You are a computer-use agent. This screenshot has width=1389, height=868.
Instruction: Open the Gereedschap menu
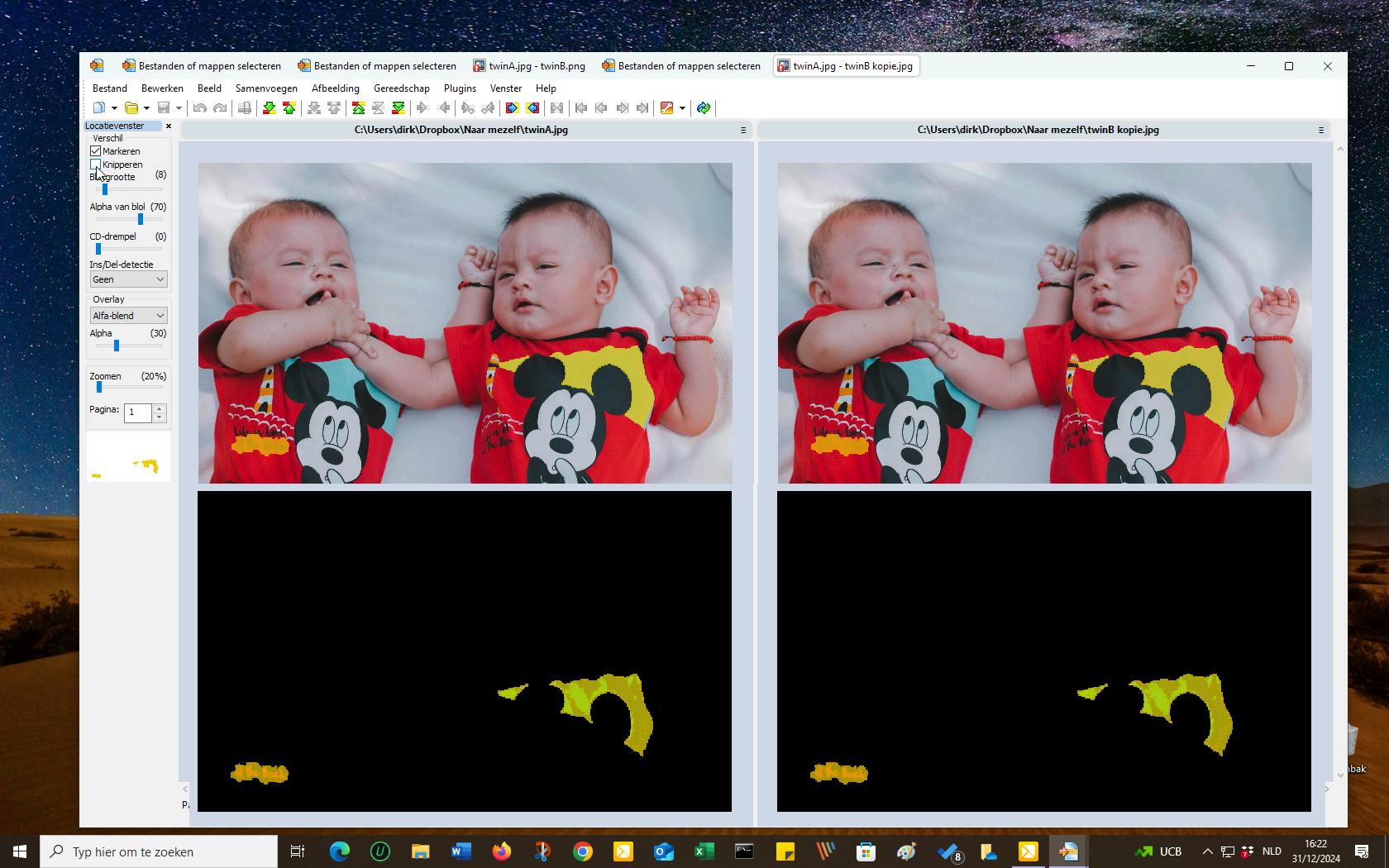(x=402, y=88)
